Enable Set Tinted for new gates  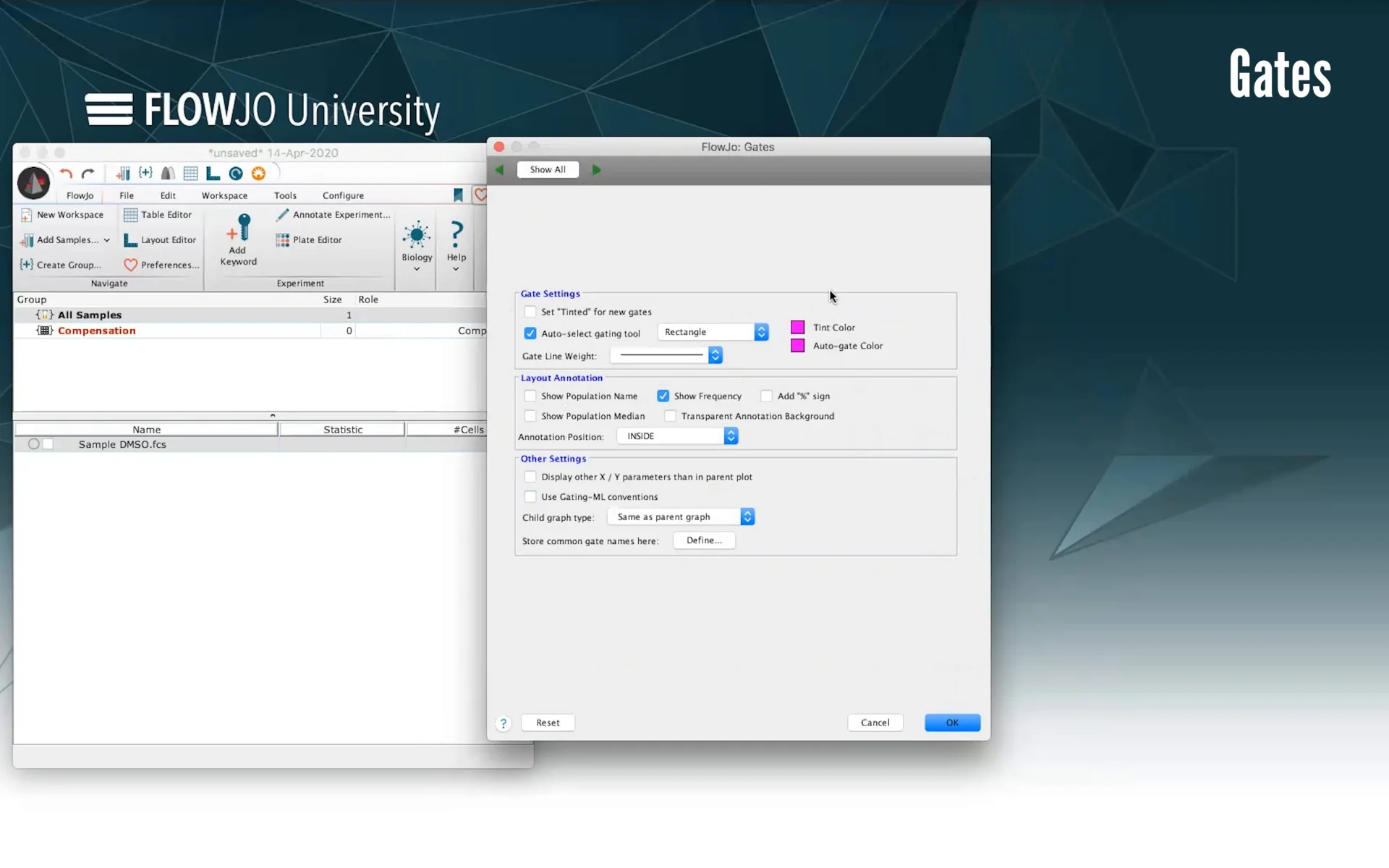(530, 312)
